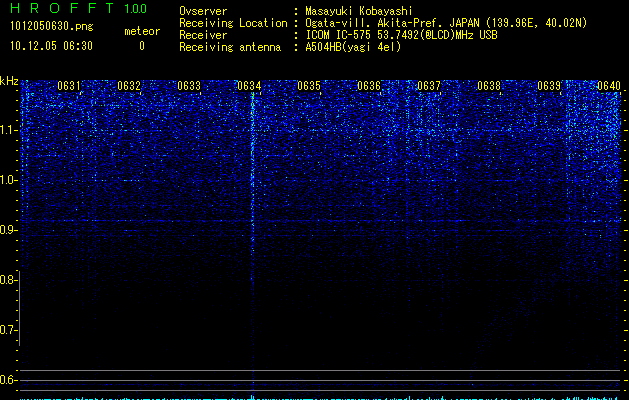Click the 0634 time marker

(249, 86)
